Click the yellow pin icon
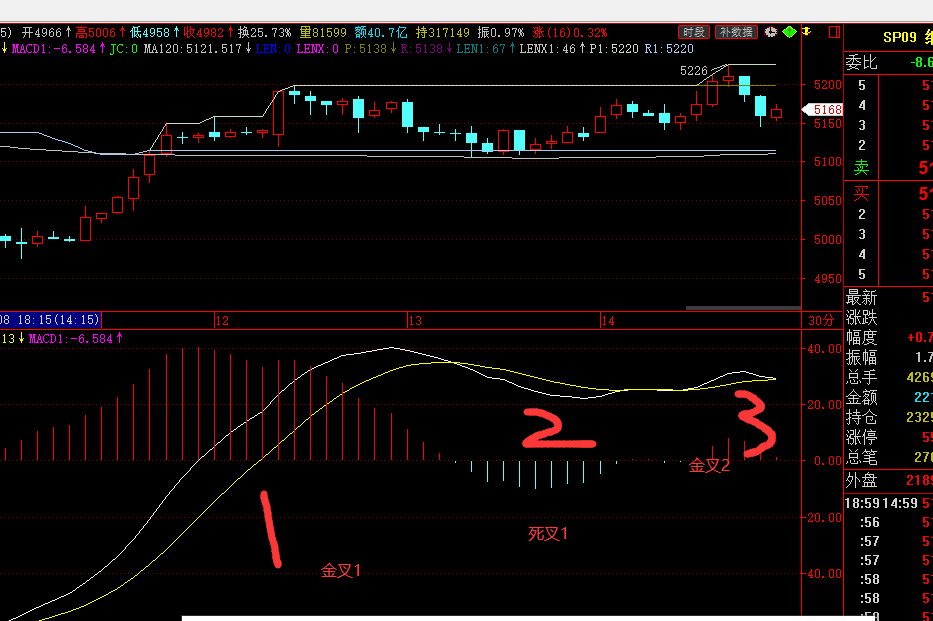This screenshot has width=933, height=621. 807,32
